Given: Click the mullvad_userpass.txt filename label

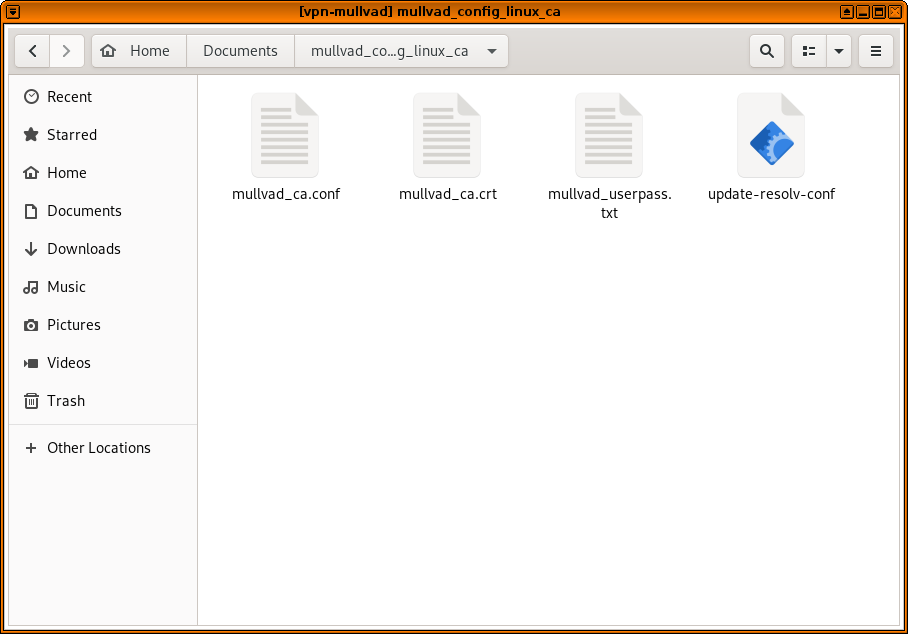Looking at the screenshot, I should [609, 203].
